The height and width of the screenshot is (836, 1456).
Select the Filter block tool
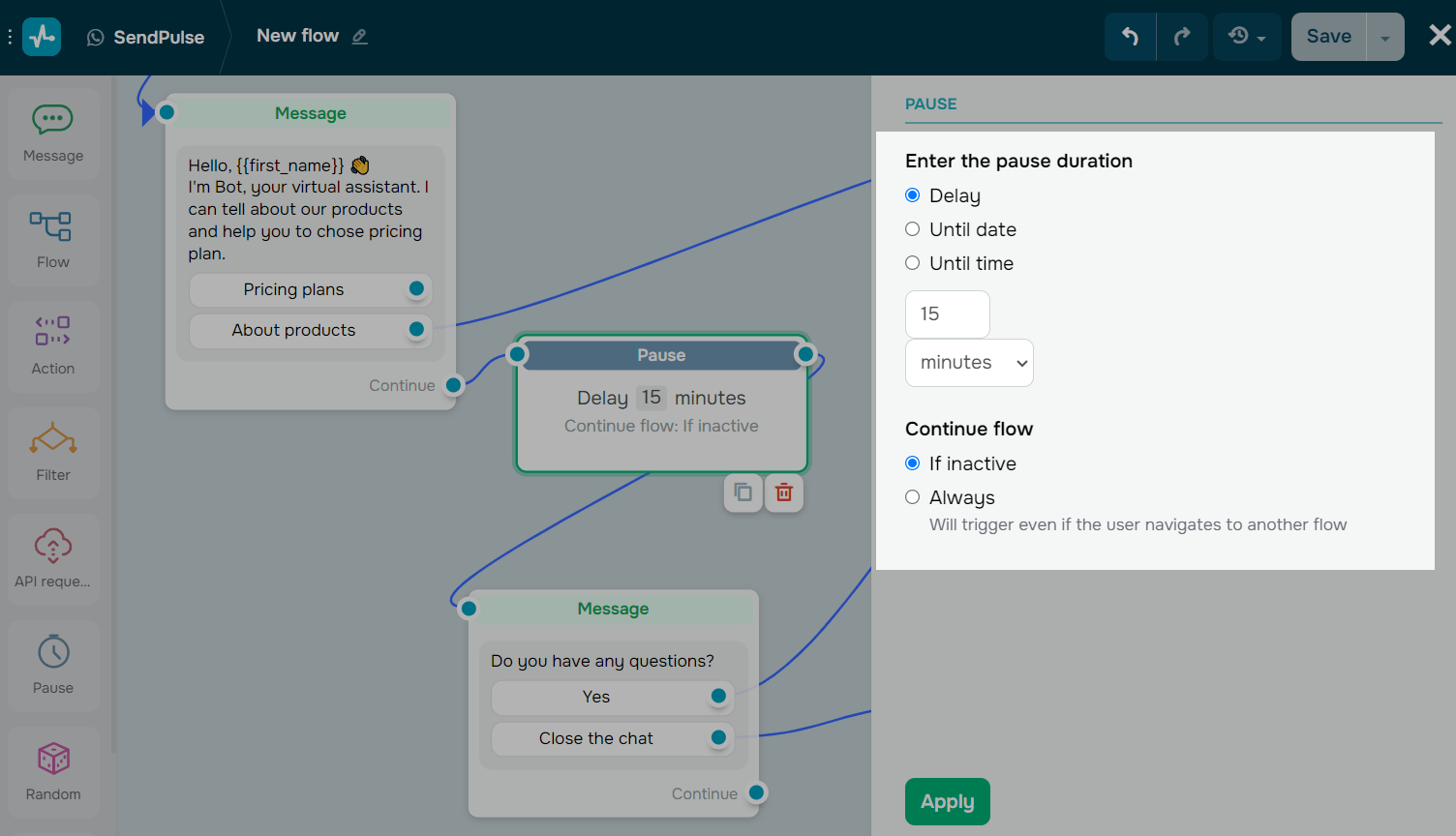coord(52,452)
